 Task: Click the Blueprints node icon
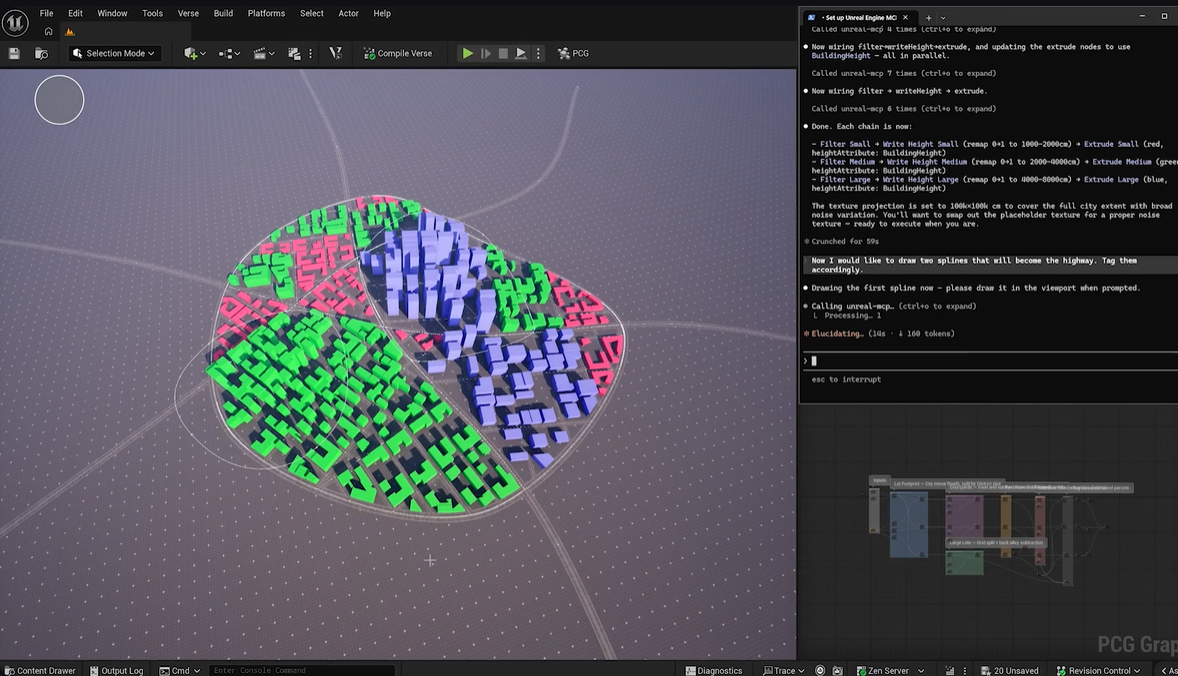click(225, 53)
